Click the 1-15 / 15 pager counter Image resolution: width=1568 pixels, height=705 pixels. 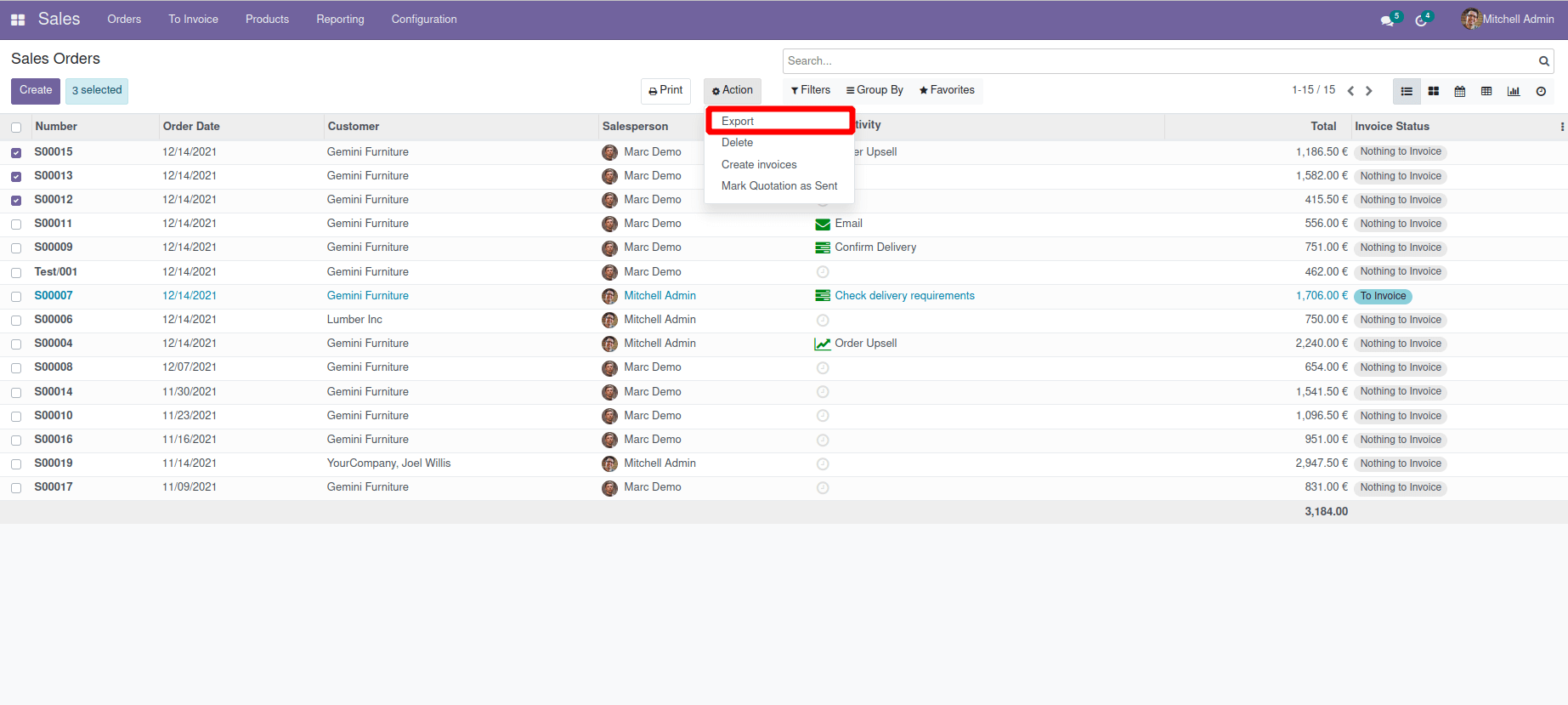click(x=1313, y=90)
